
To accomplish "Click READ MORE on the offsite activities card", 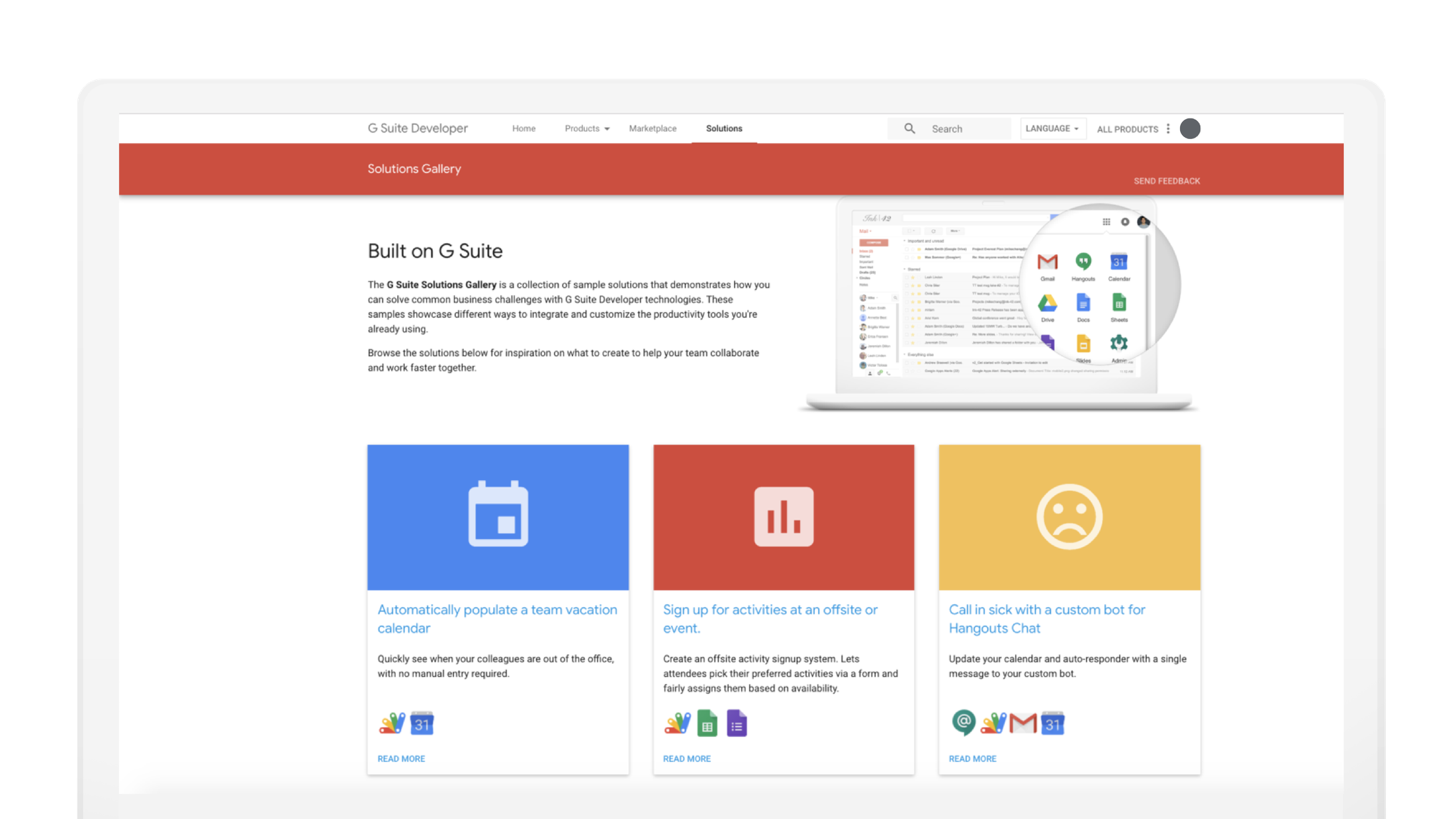I will coord(687,759).
